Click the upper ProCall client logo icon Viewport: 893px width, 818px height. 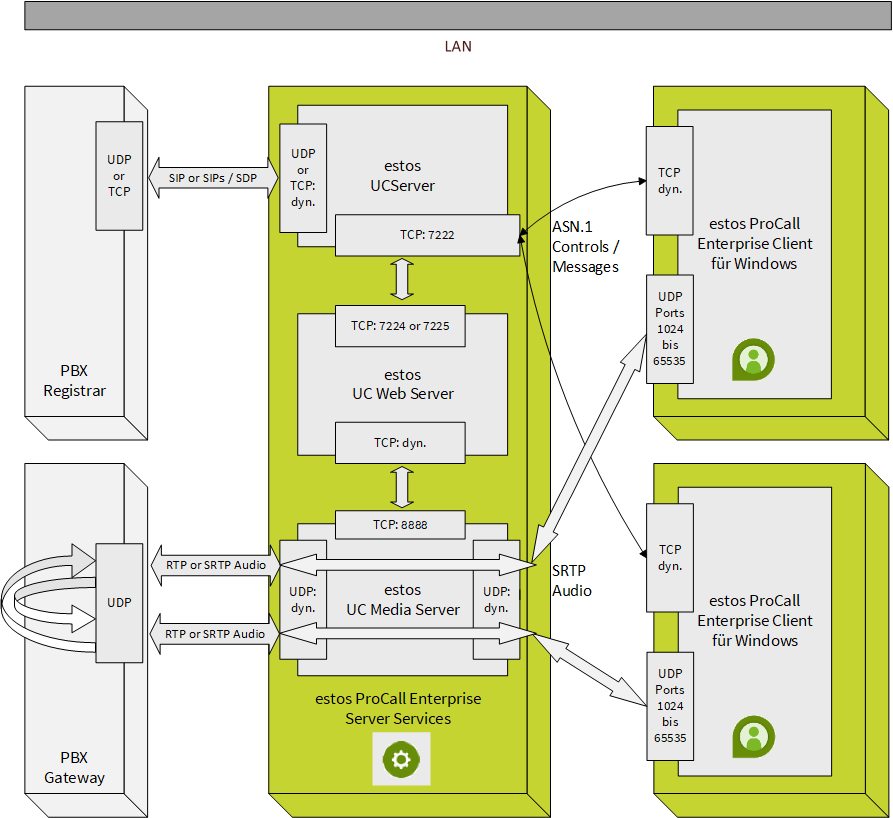[x=752, y=360]
